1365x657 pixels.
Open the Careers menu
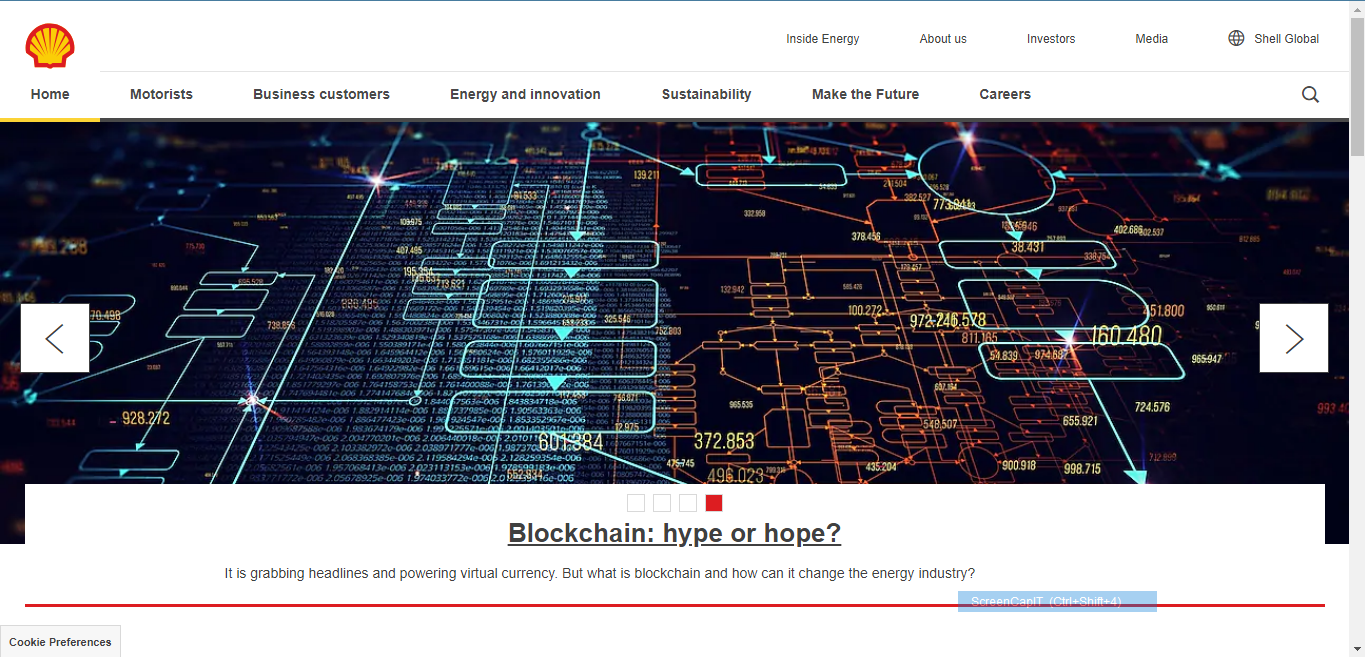[1005, 95]
